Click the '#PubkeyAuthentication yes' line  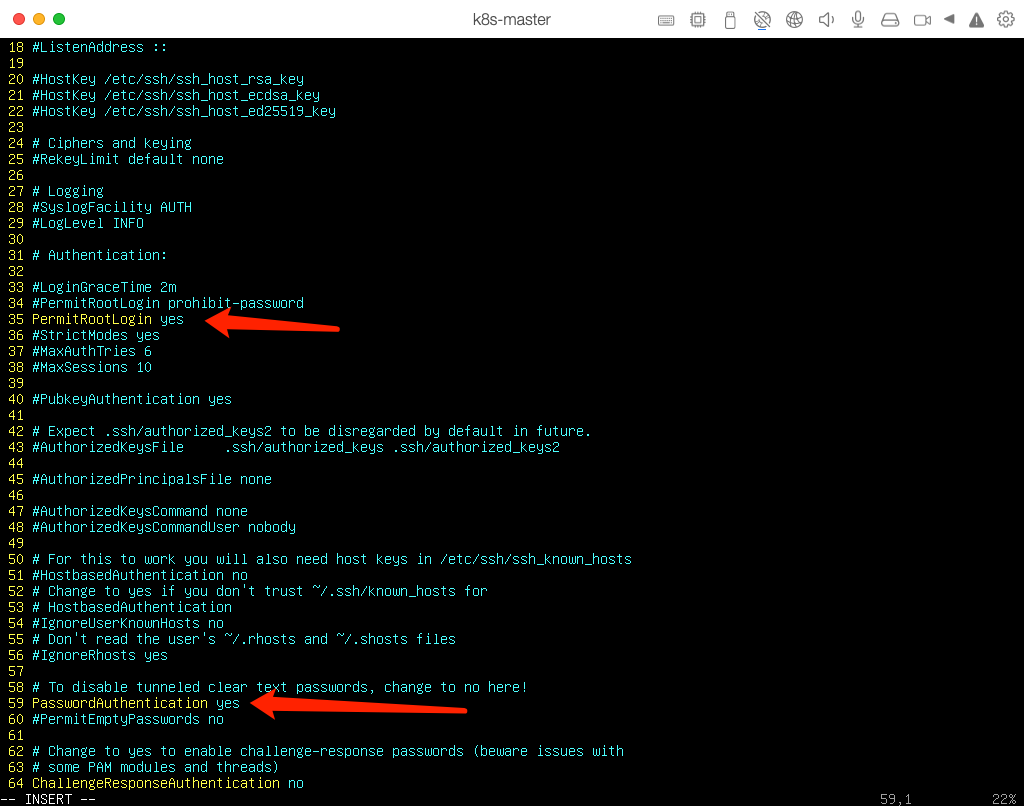coord(132,399)
